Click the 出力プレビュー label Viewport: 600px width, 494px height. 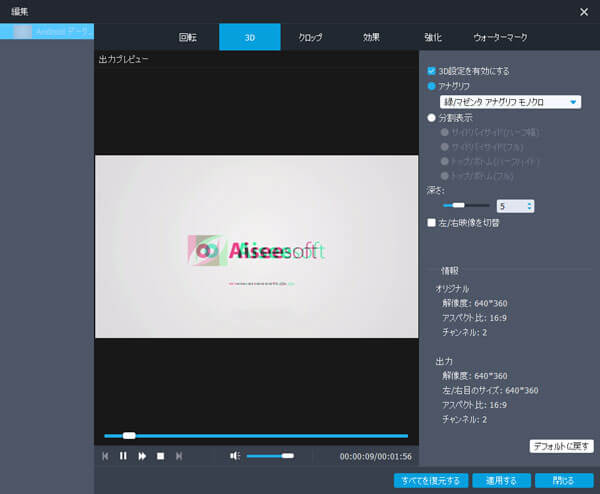coord(123,59)
